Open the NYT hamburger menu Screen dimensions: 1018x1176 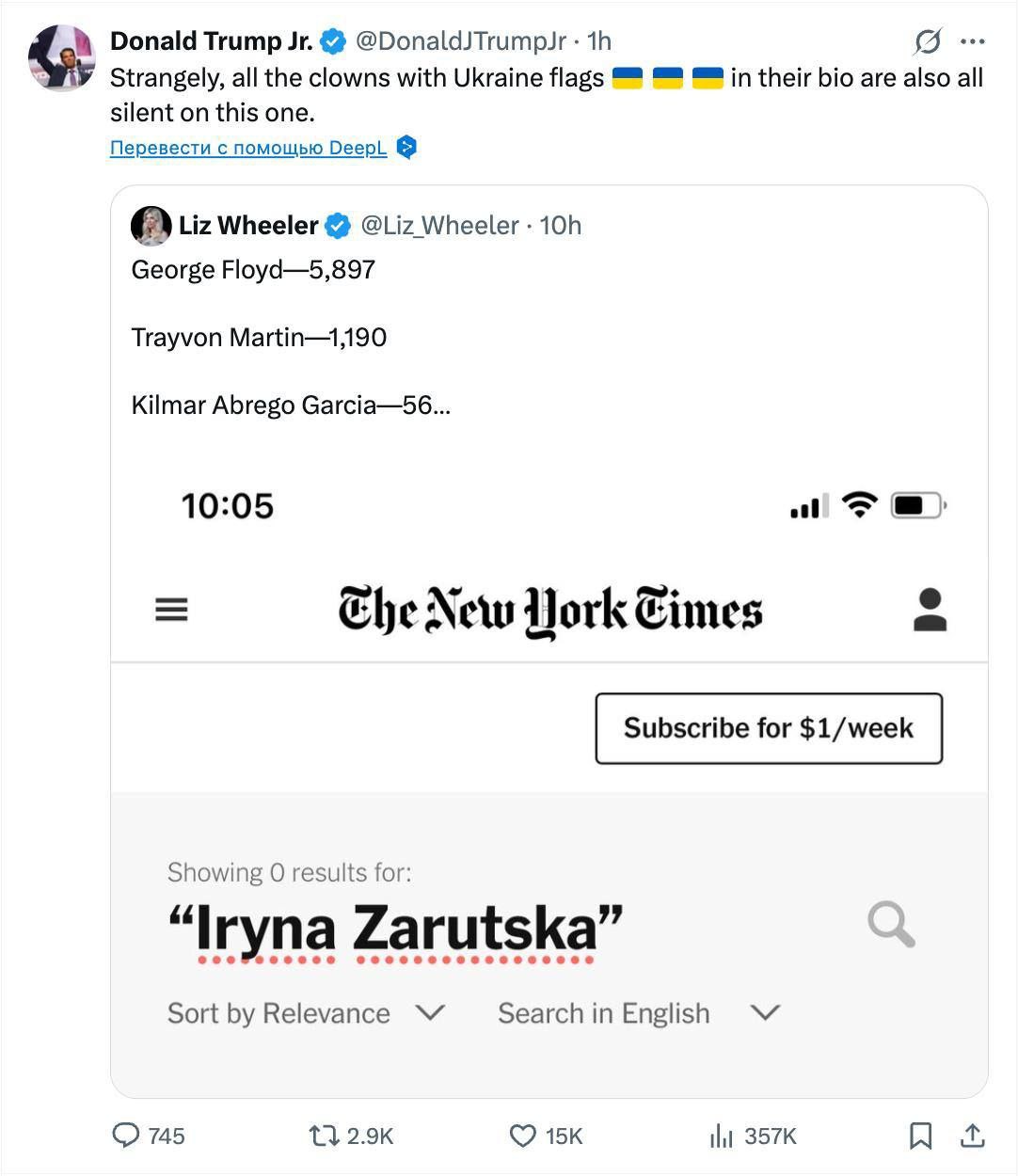[171, 610]
